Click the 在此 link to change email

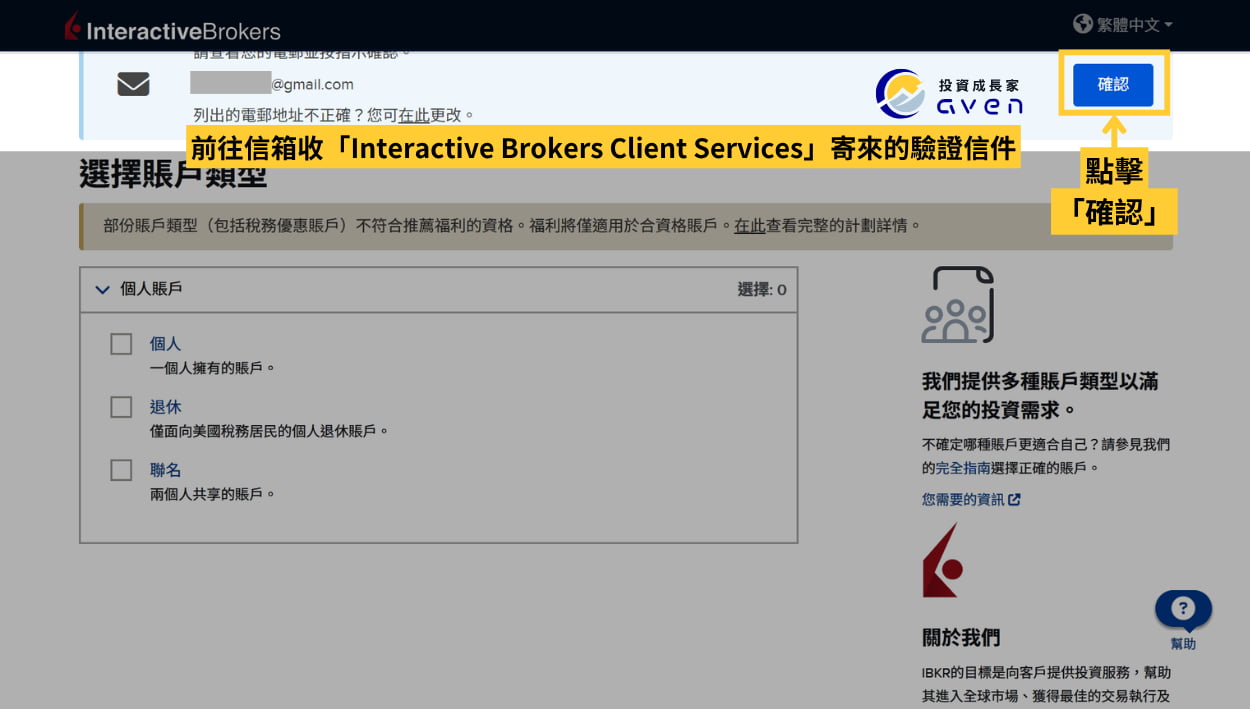(414, 115)
